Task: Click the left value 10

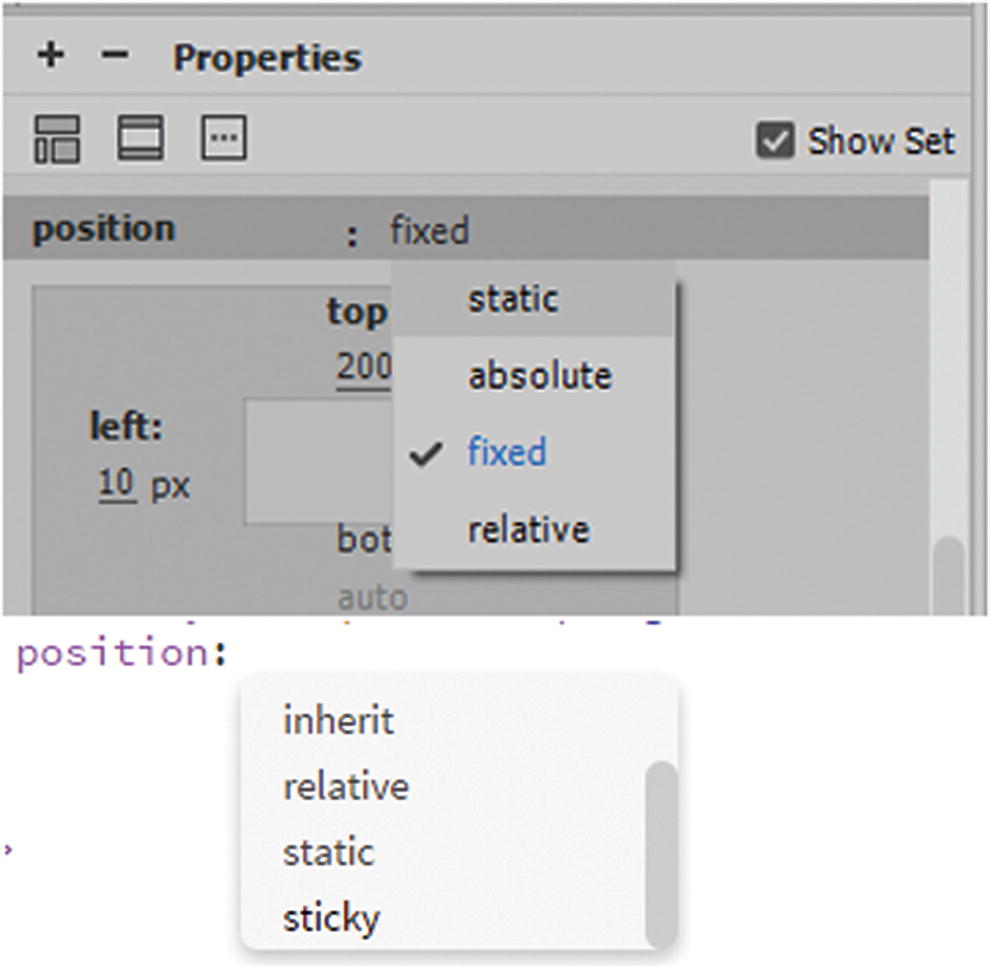Action: click(116, 485)
